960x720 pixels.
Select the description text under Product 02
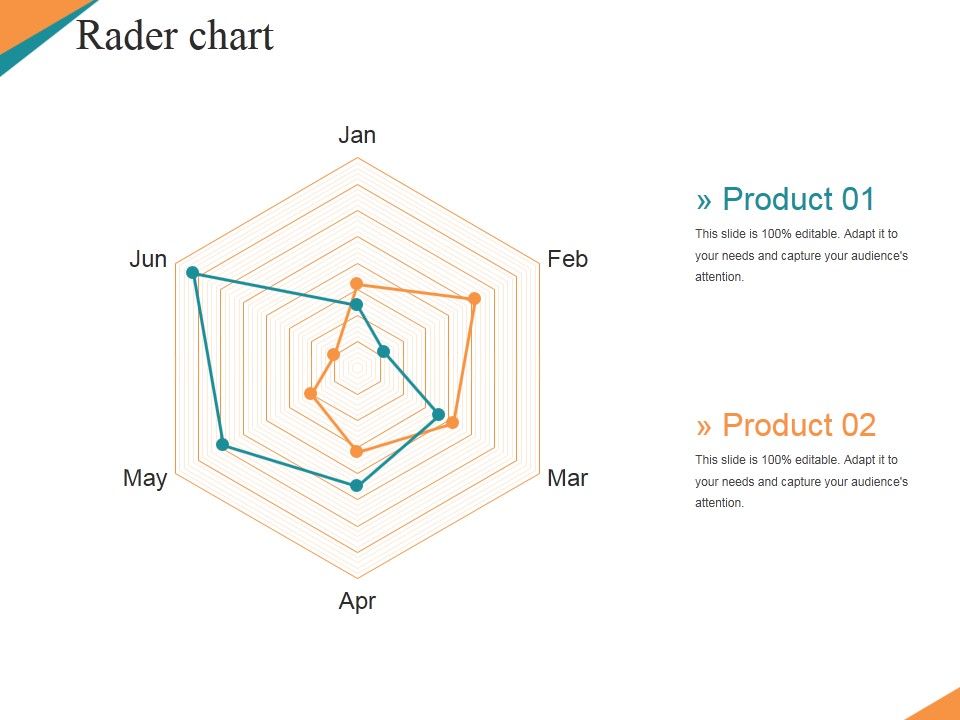pyautogui.click(x=801, y=481)
